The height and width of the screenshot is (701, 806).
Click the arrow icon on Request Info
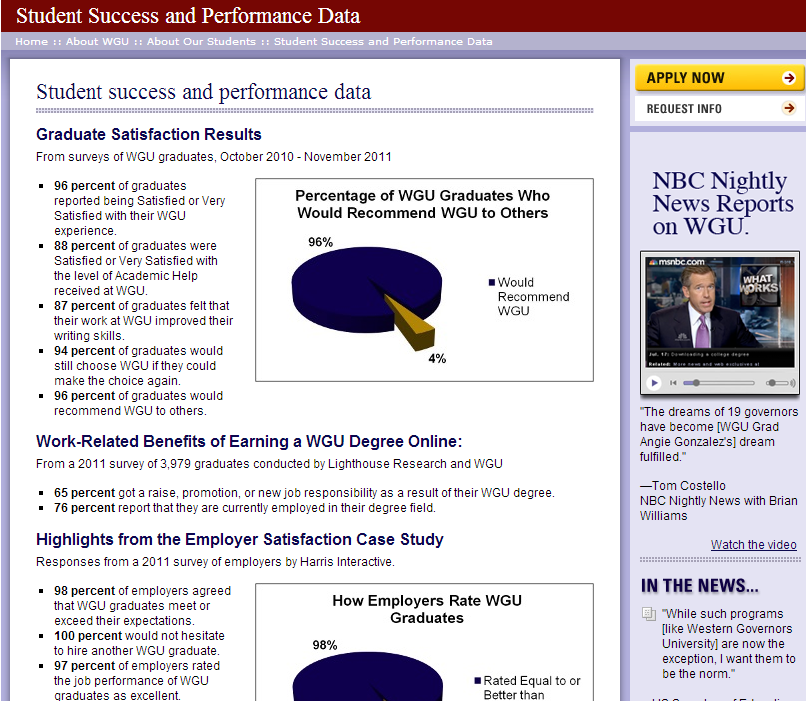[789, 108]
